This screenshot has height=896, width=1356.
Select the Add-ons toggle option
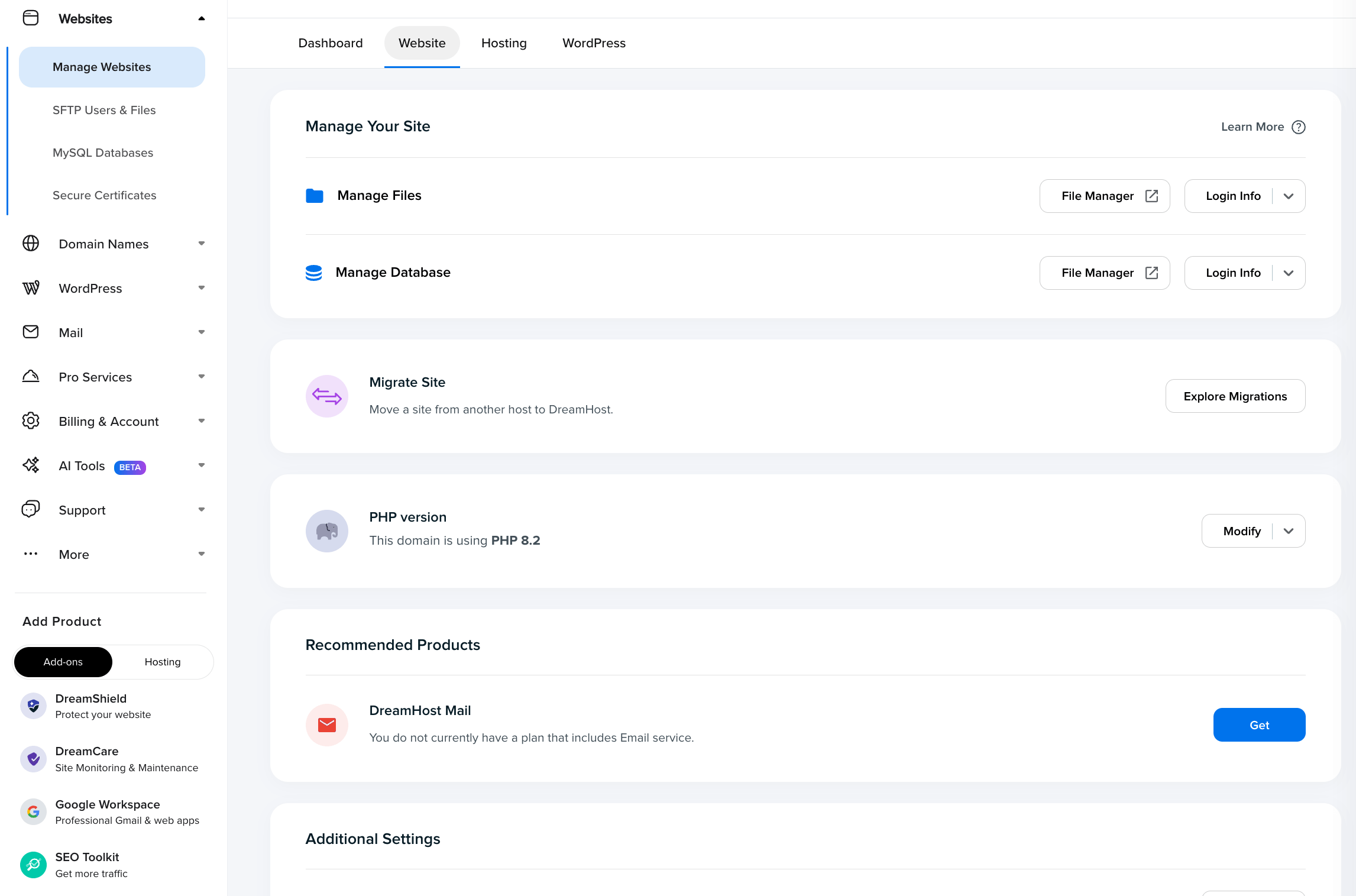pos(63,662)
